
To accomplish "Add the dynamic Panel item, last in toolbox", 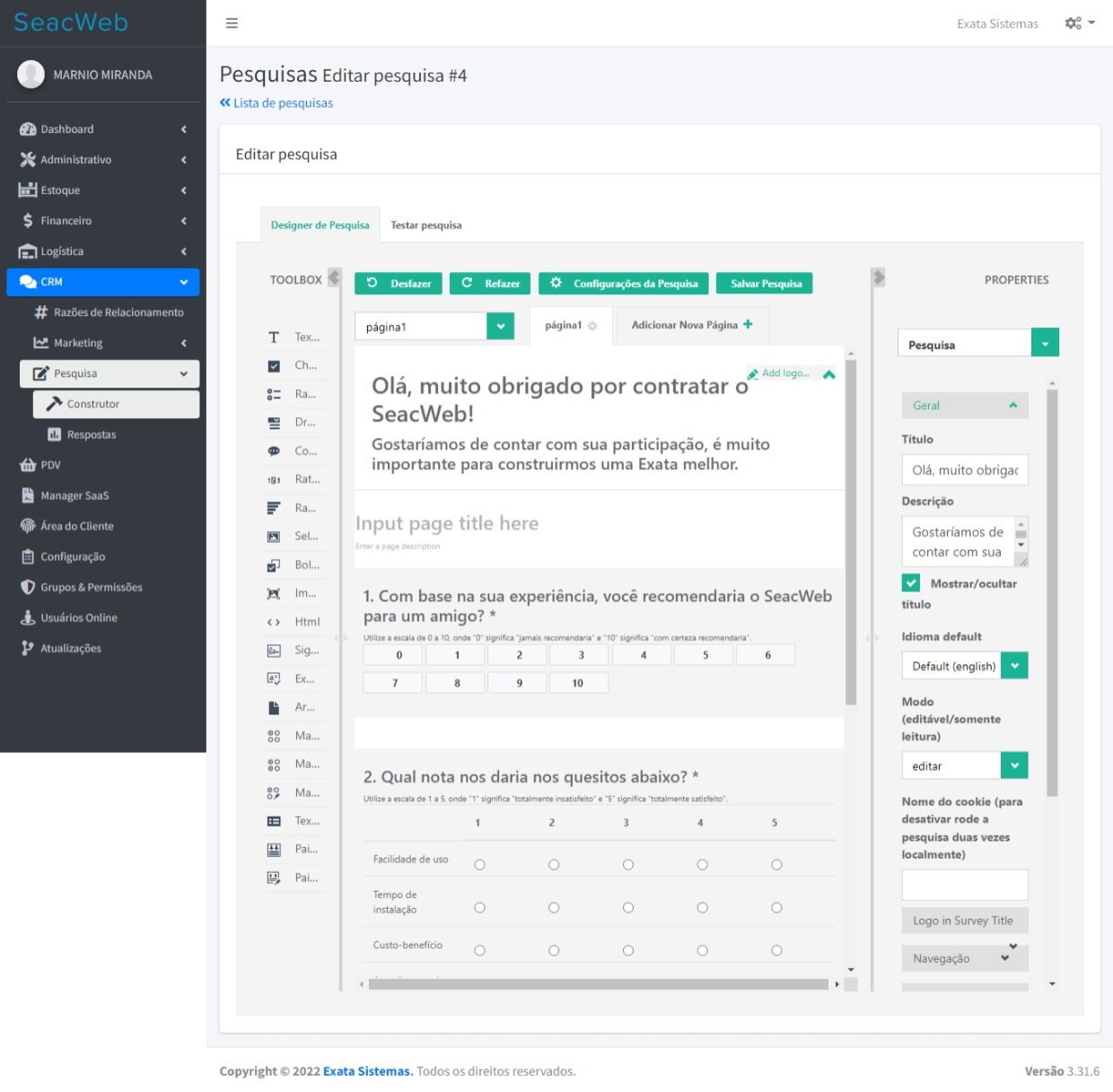I will [x=294, y=878].
